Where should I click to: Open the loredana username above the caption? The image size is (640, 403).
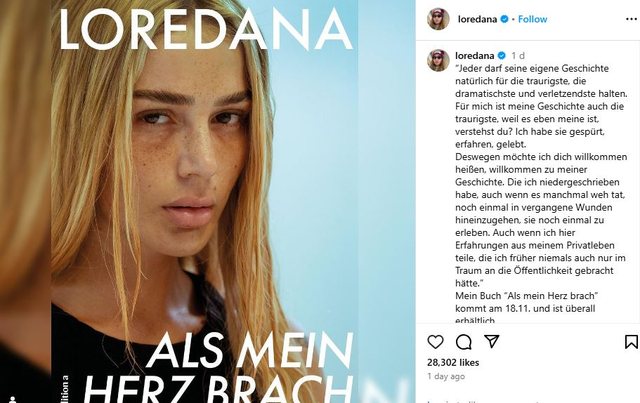click(x=475, y=56)
